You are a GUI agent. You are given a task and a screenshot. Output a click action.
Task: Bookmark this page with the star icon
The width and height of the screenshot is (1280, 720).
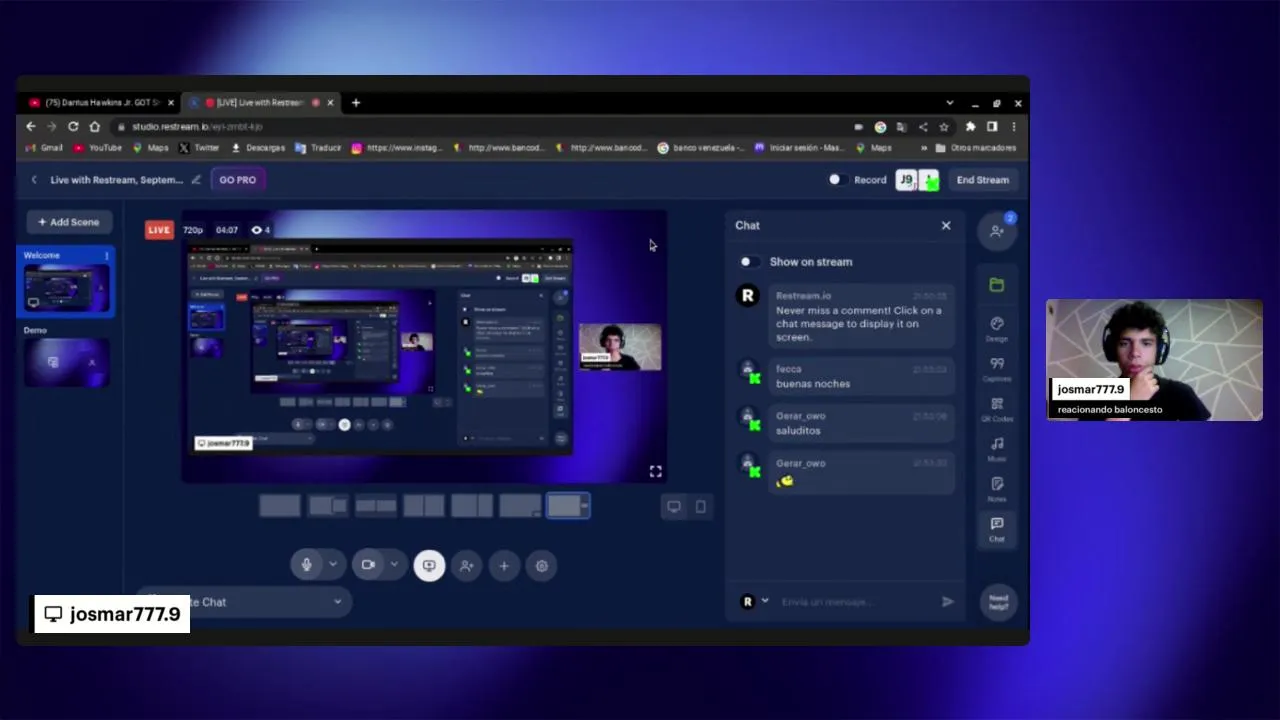[x=943, y=127]
